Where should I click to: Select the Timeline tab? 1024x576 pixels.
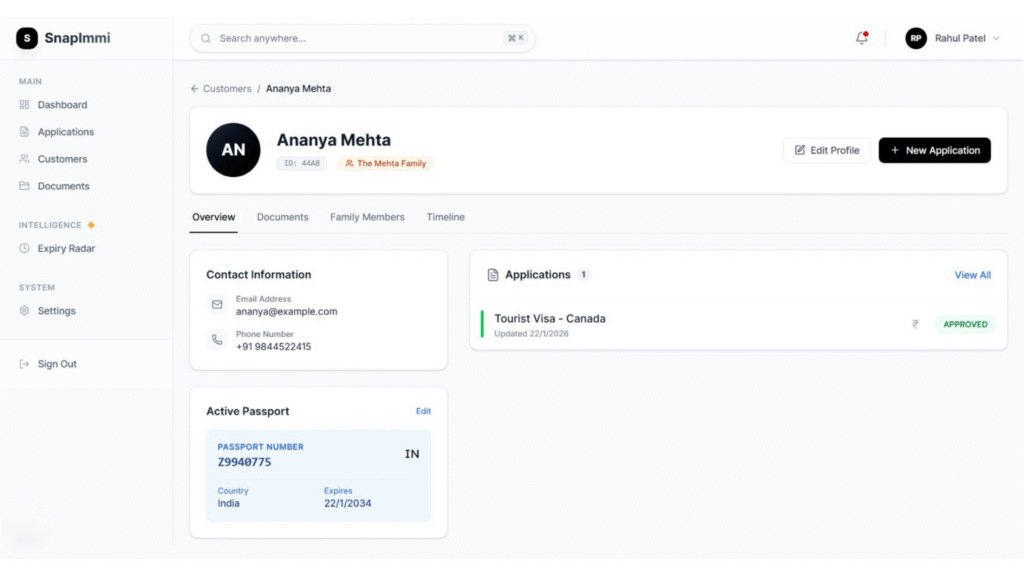click(445, 217)
